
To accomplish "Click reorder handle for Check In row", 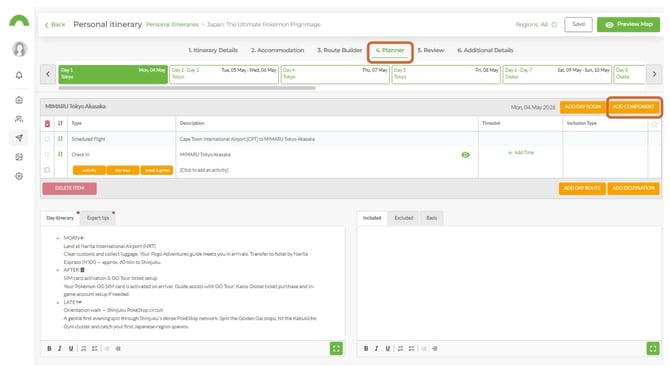I will pyautogui.click(x=60, y=154).
